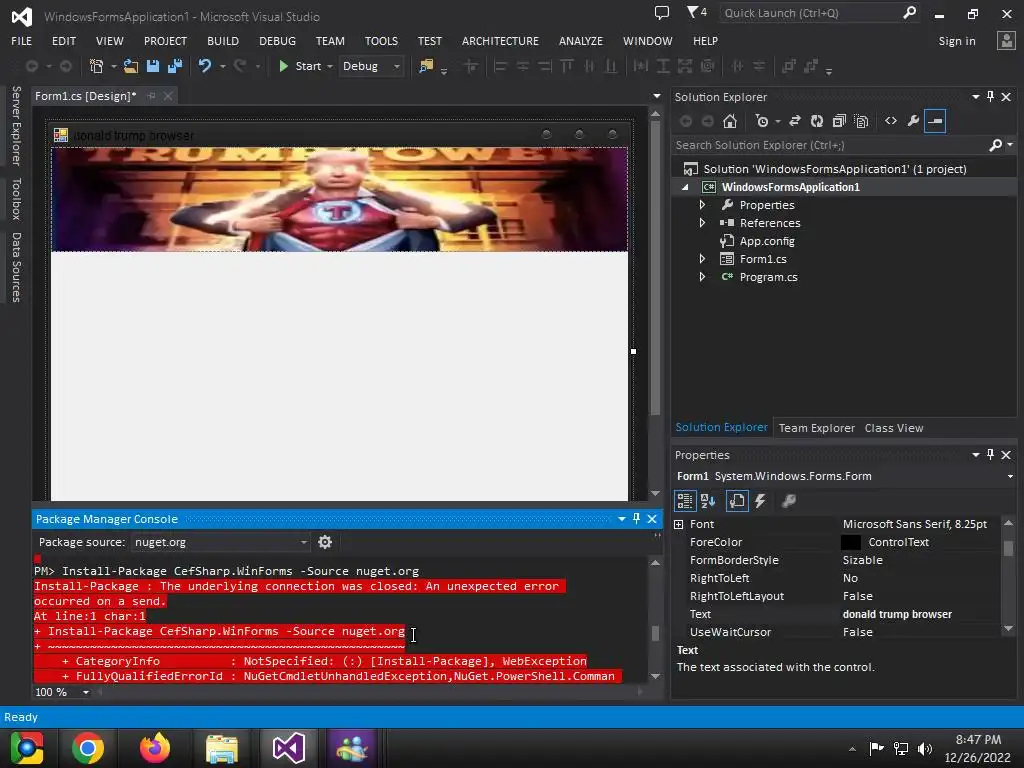This screenshot has width=1024, height=768.
Task: Toggle Properties page view in Properties panel
Action: coord(737,501)
